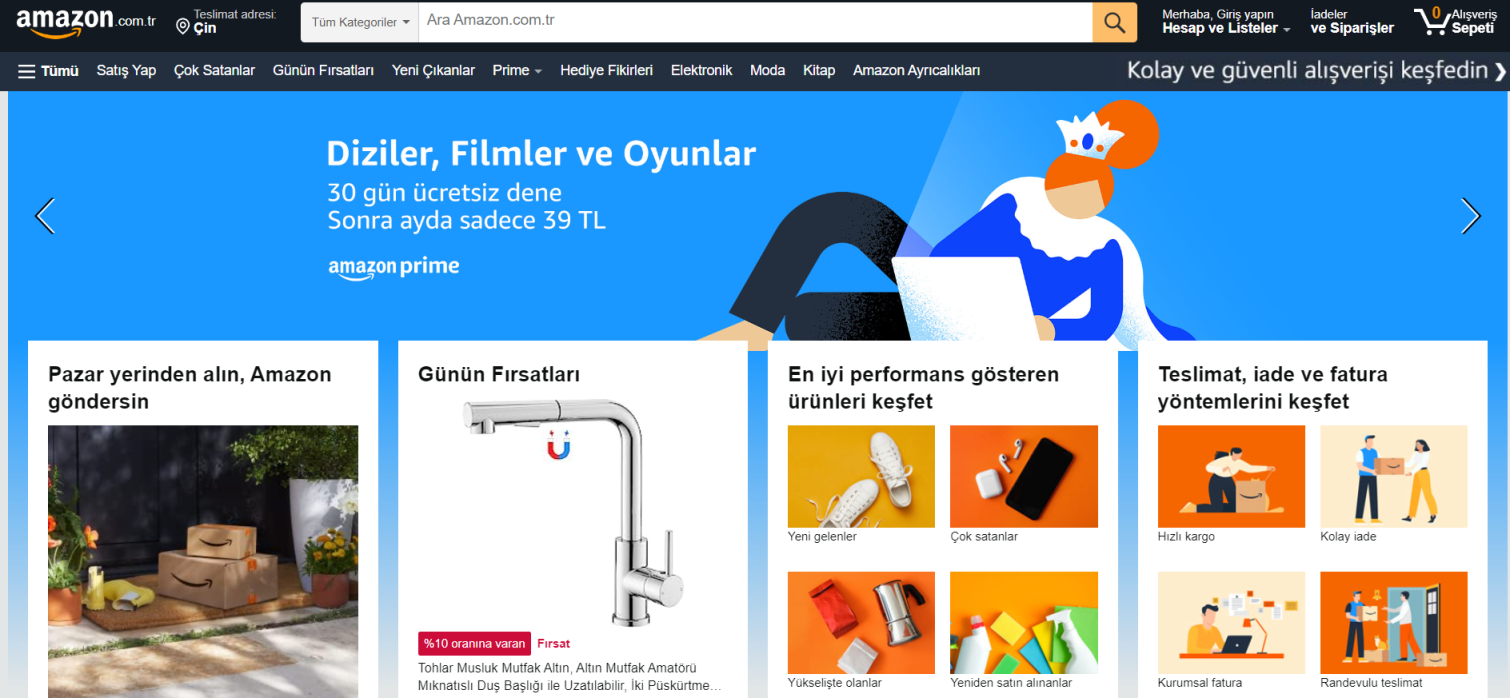Open the Yeni gelenler sneakers thumbnail
Screen dimensions: 1510x698
point(861,476)
